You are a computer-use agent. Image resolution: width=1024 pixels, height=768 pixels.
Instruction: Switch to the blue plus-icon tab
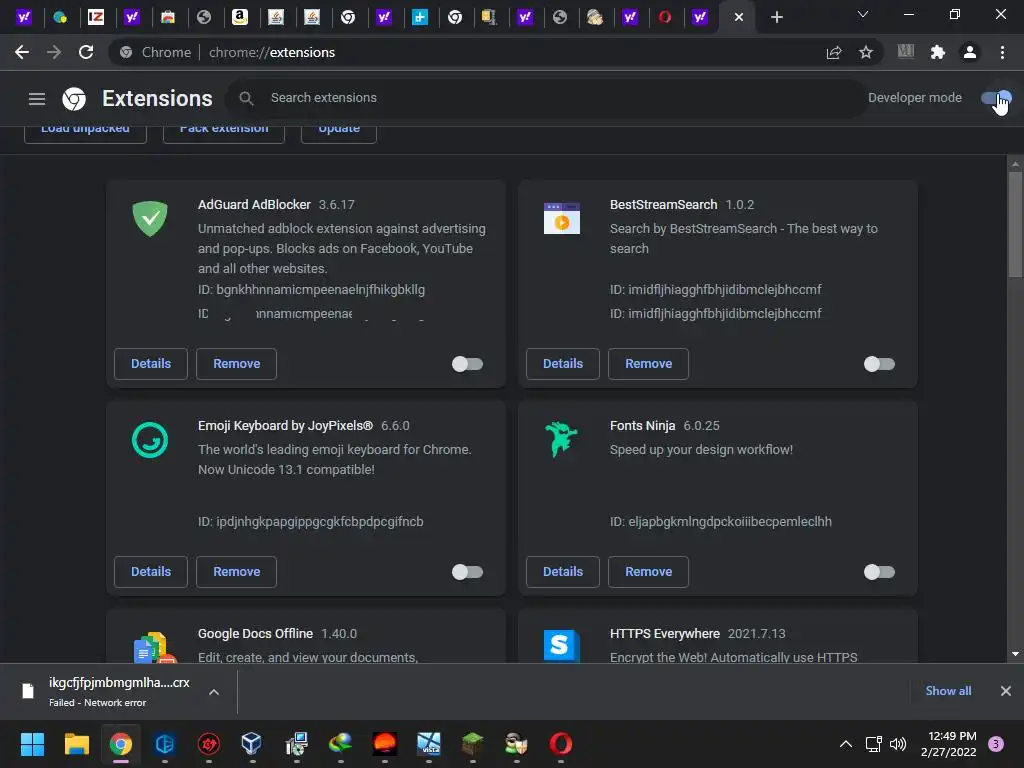click(x=420, y=17)
